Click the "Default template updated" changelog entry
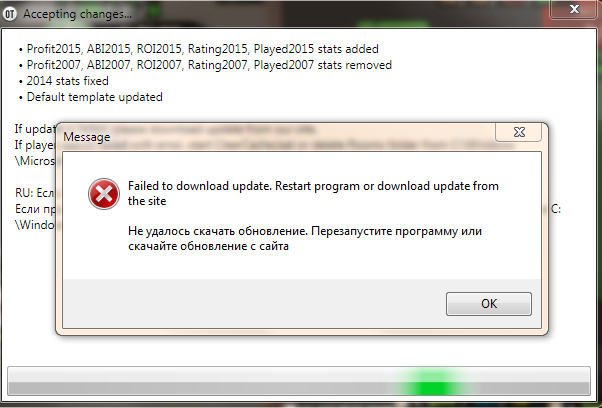 coord(94,97)
